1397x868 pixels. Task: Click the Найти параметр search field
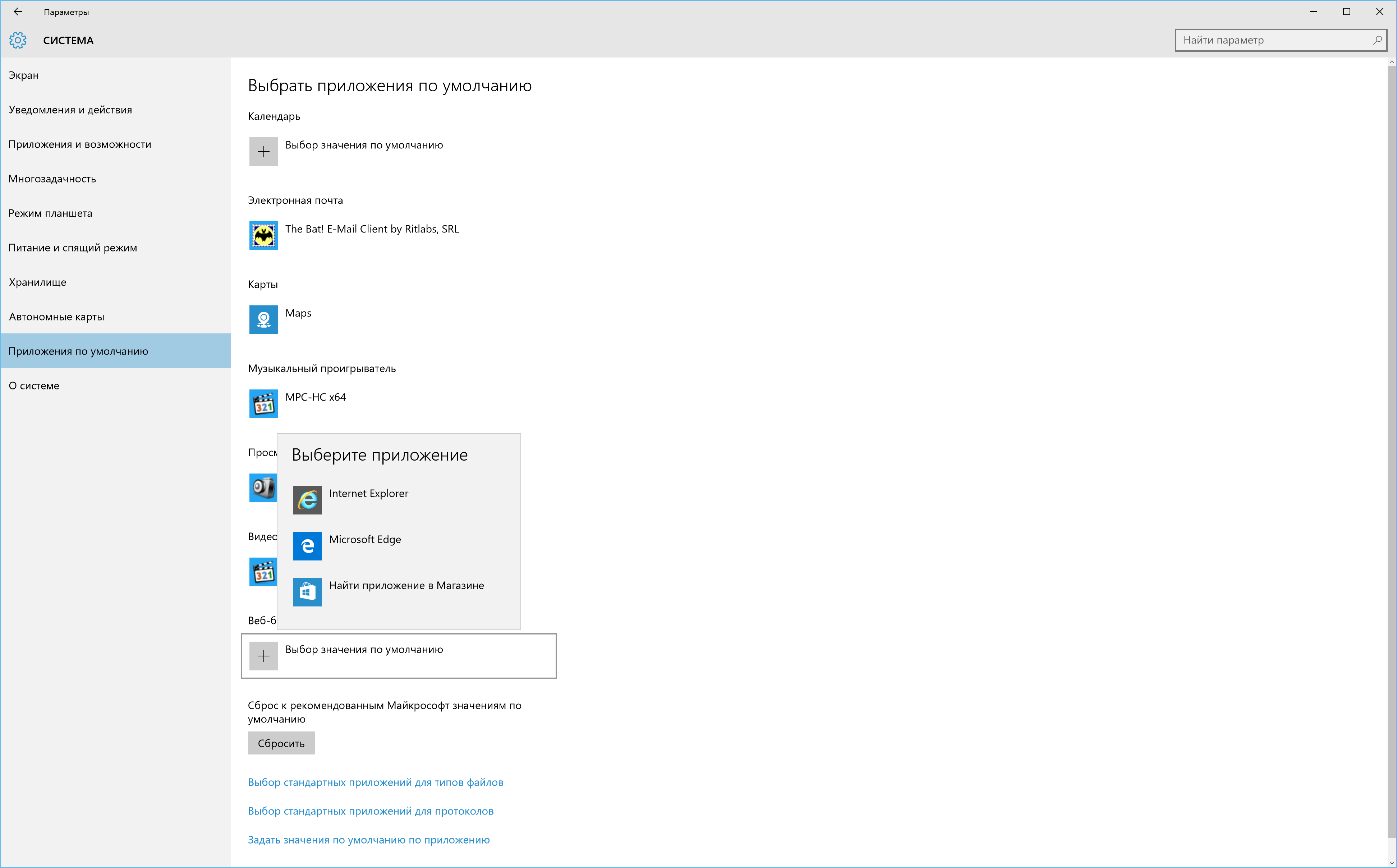pyautogui.click(x=1272, y=40)
